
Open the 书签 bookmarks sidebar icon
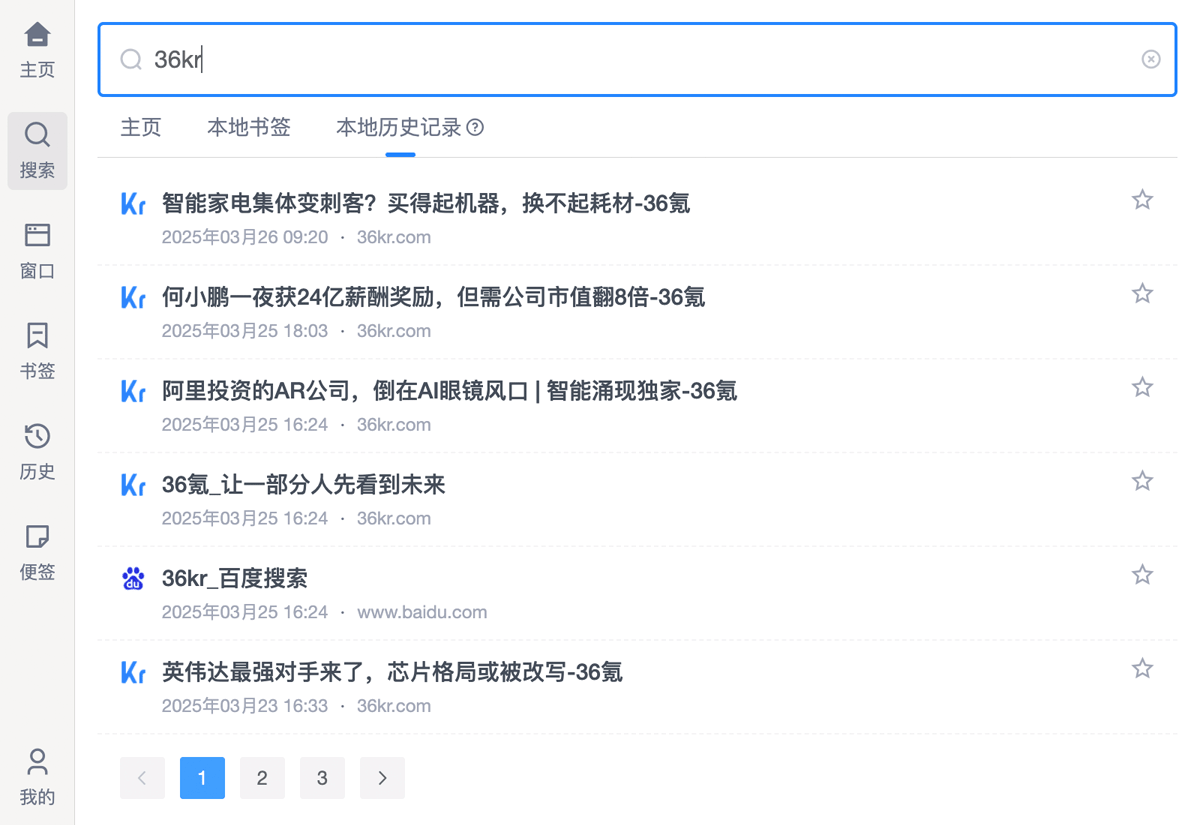pyautogui.click(x=37, y=351)
